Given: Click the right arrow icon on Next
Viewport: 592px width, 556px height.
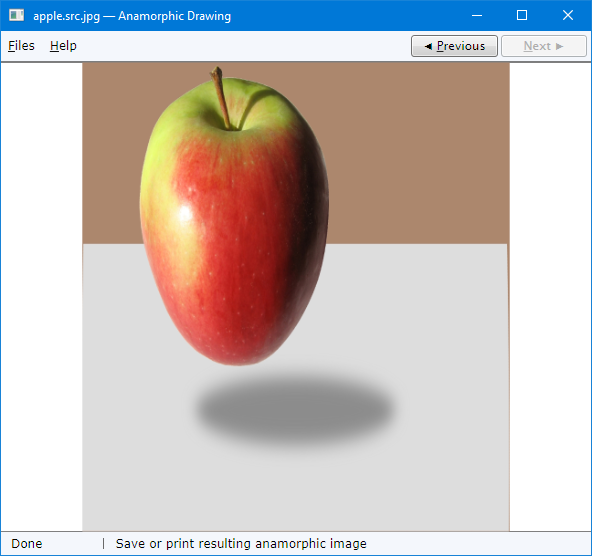Looking at the screenshot, I should click(x=560, y=46).
